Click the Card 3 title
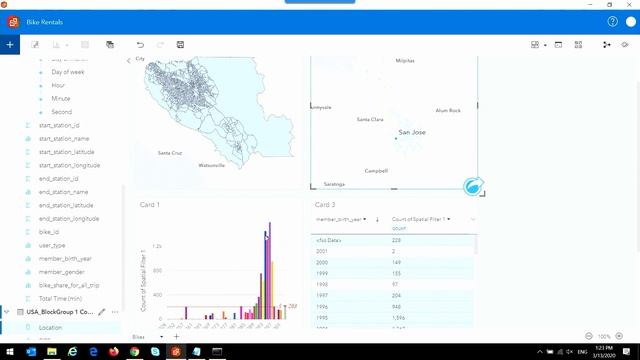Image resolution: width=640 pixels, height=360 pixels. tap(325, 204)
